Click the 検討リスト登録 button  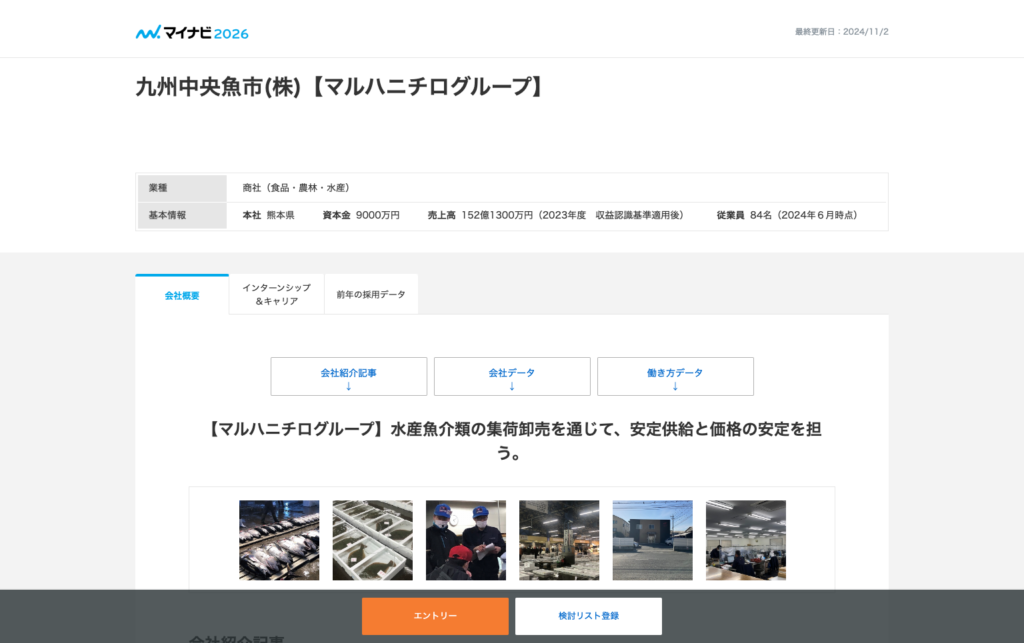click(588, 616)
